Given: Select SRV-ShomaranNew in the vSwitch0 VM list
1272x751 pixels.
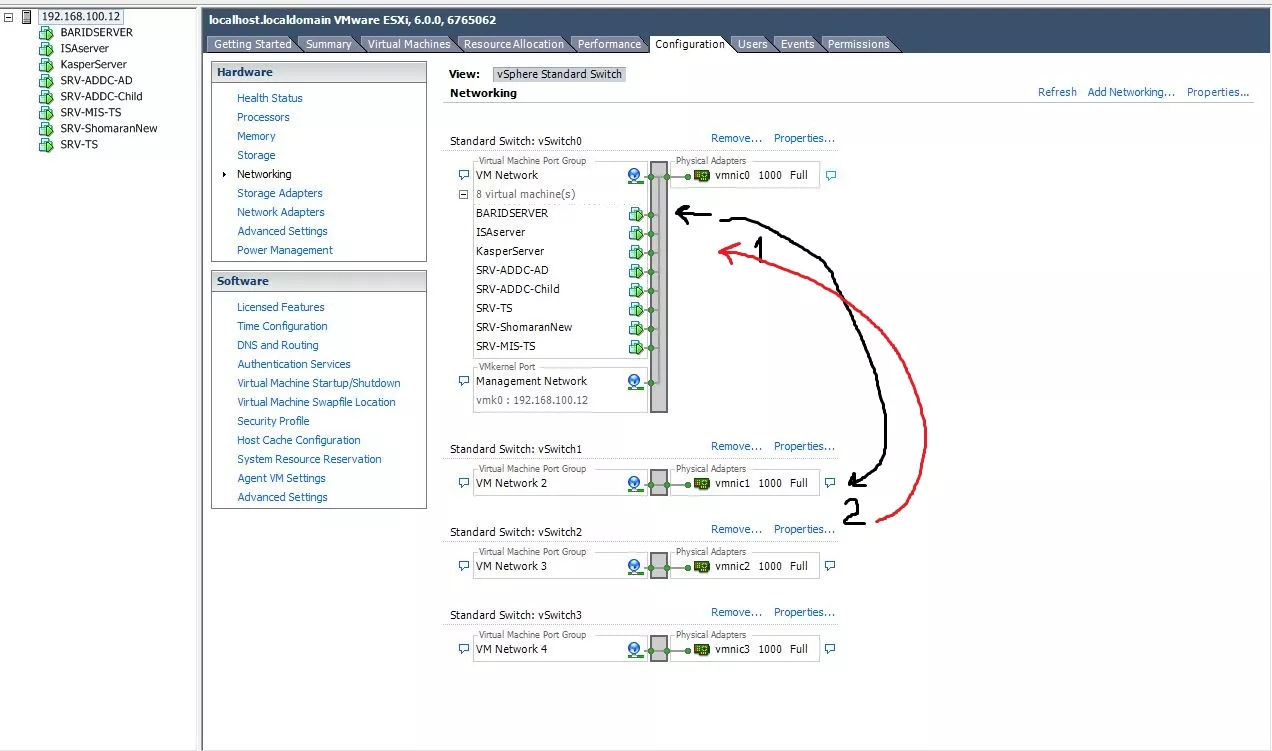Looking at the screenshot, I should pos(524,328).
